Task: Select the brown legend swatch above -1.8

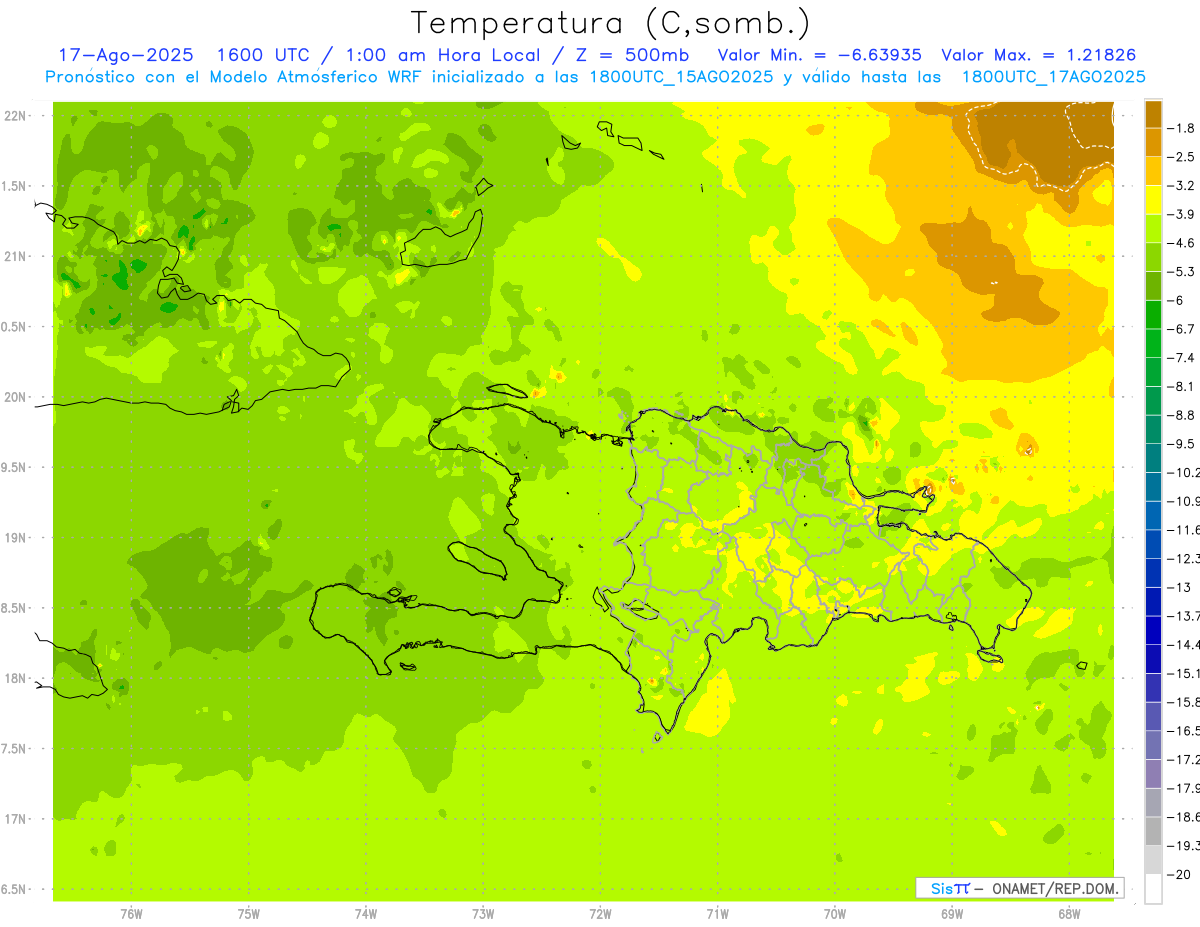Action: point(1153,114)
